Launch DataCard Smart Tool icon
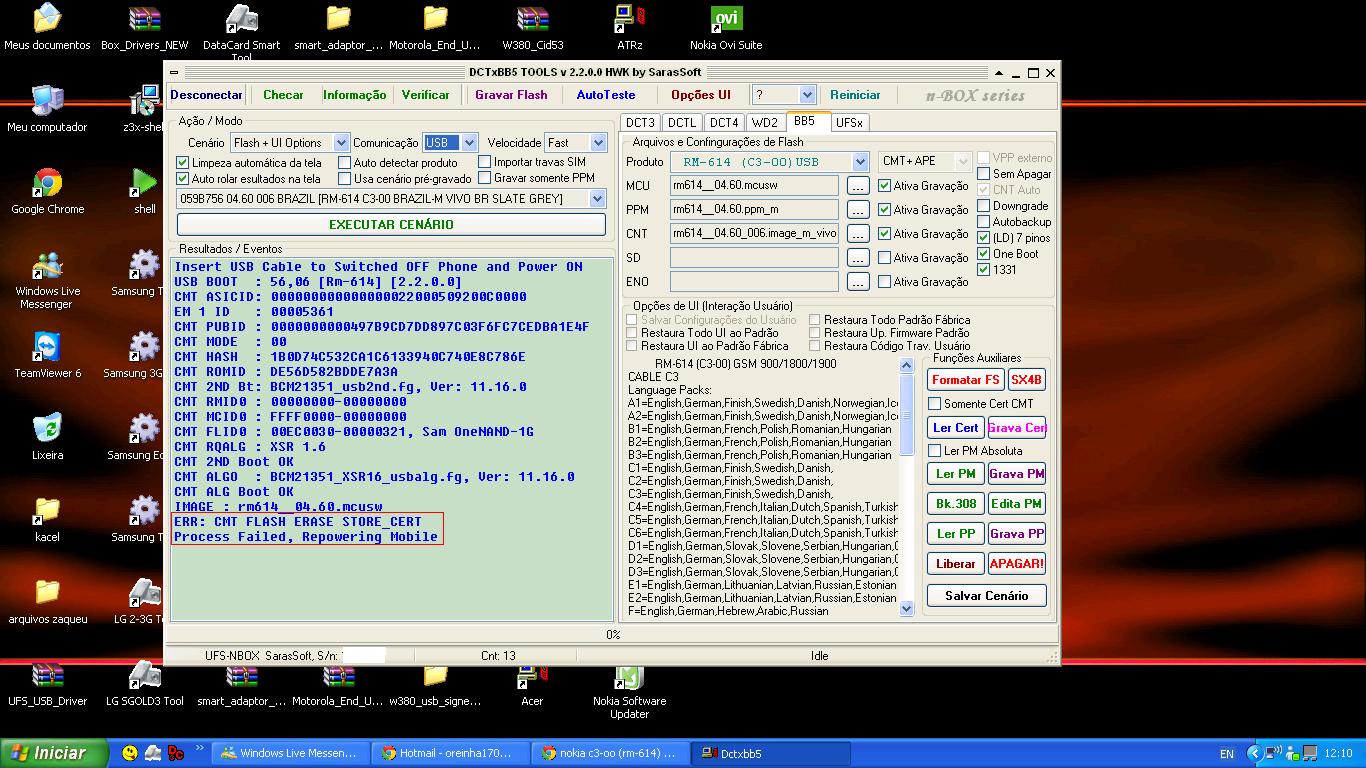1366x768 pixels. point(241,33)
